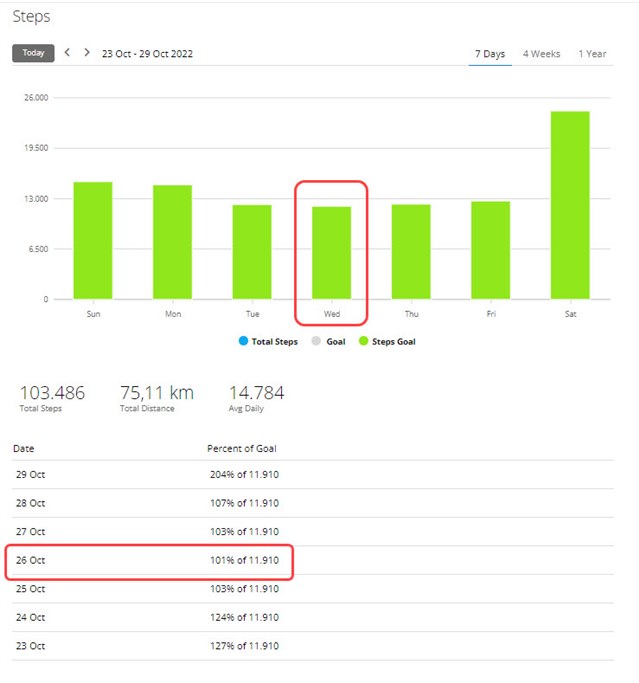
Task: Click the 13.000 y-axis label
Action: pos(36,199)
